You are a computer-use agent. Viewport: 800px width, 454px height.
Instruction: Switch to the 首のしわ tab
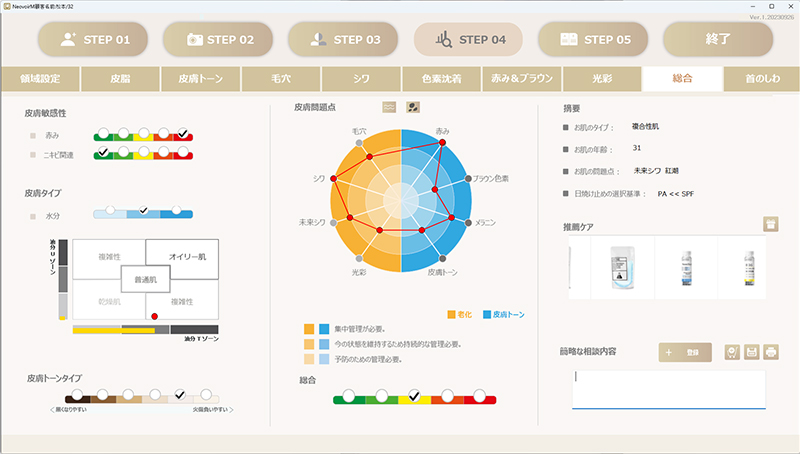point(762,78)
